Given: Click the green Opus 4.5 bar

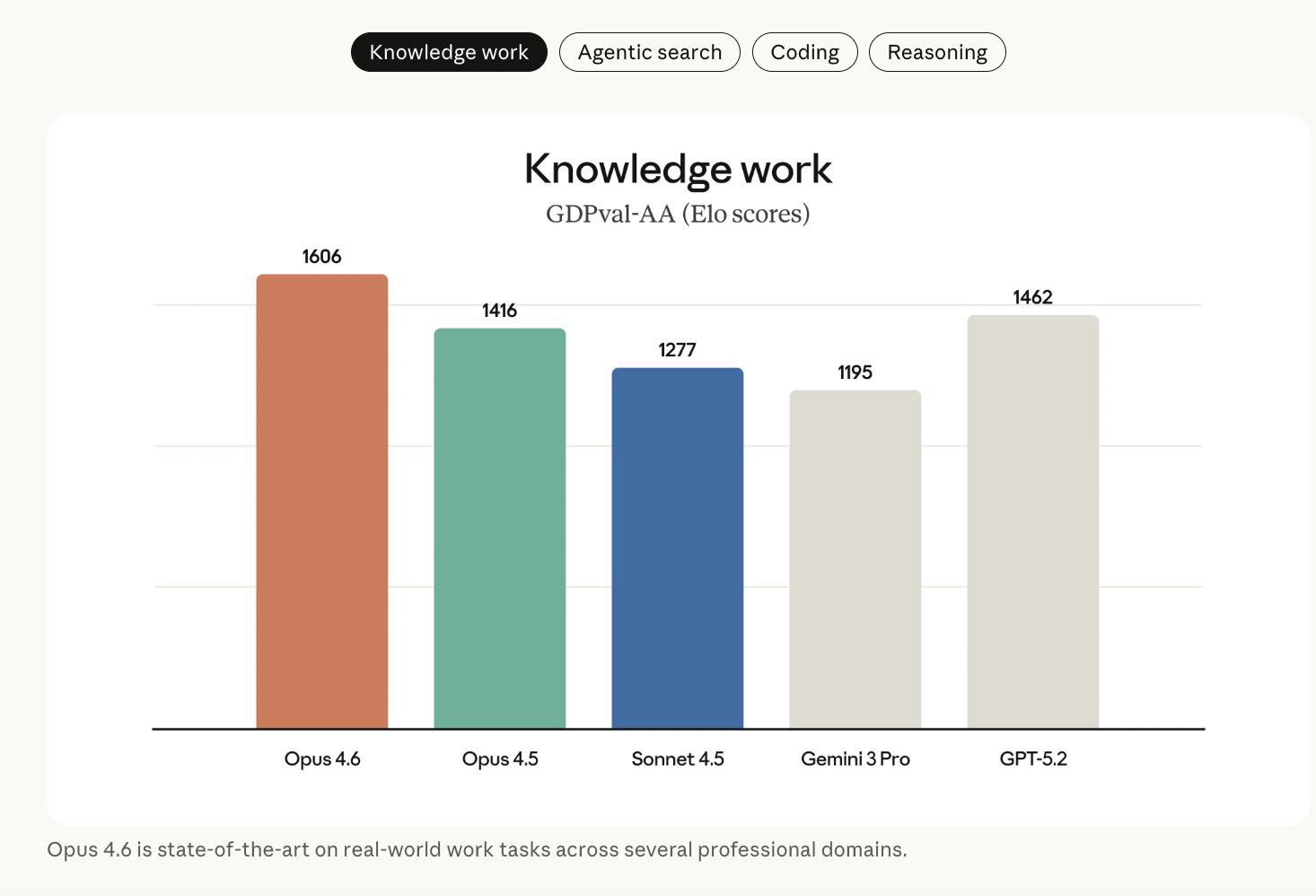Looking at the screenshot, I should click(x=499, y=530).
